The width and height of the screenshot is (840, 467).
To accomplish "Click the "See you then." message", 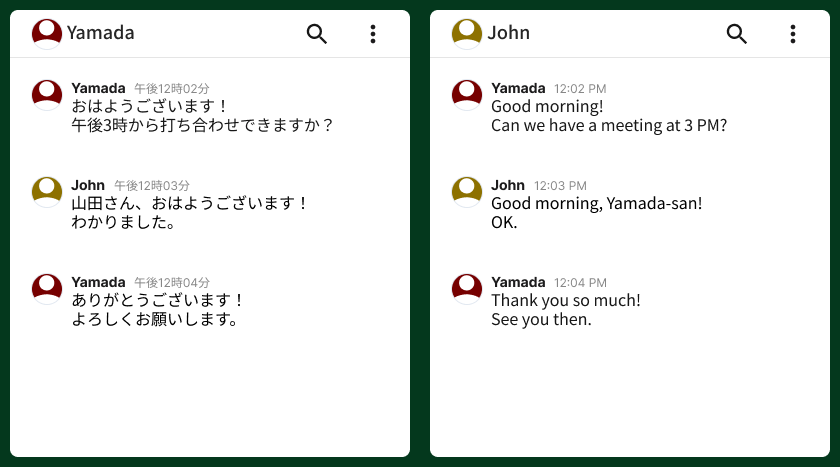I will pos(541,320).
